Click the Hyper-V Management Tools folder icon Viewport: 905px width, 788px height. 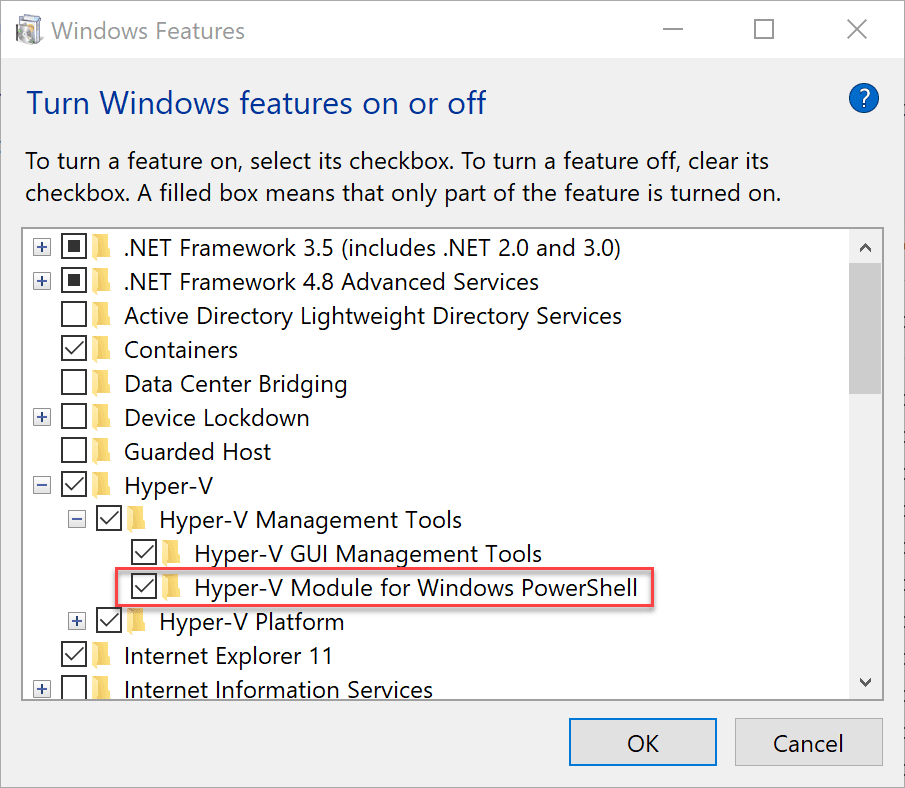click(137, 519)
